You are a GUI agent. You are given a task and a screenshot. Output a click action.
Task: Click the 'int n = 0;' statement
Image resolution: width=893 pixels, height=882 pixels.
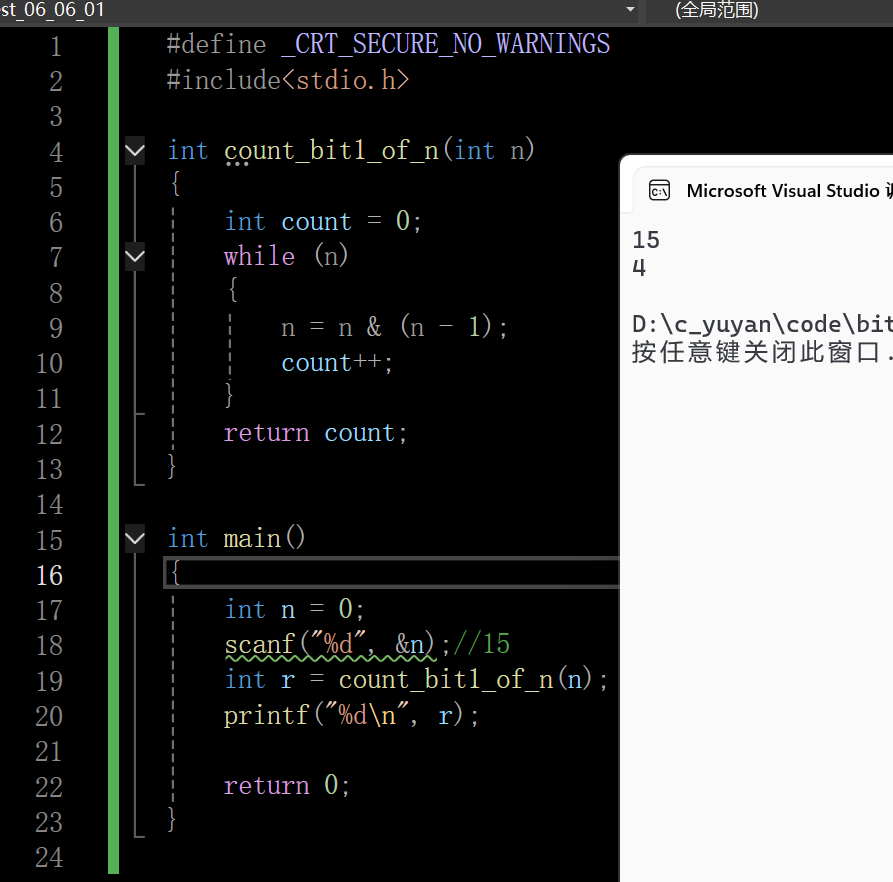point(294,609)
